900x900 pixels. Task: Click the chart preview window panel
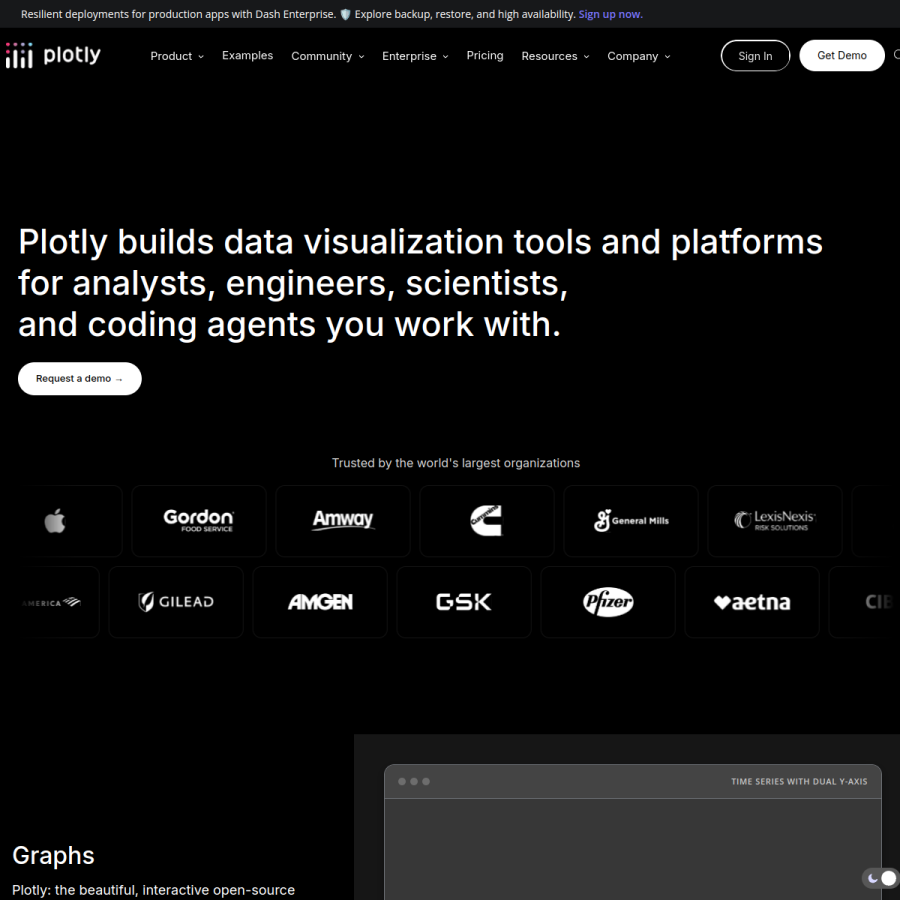(x=633, y=832)
